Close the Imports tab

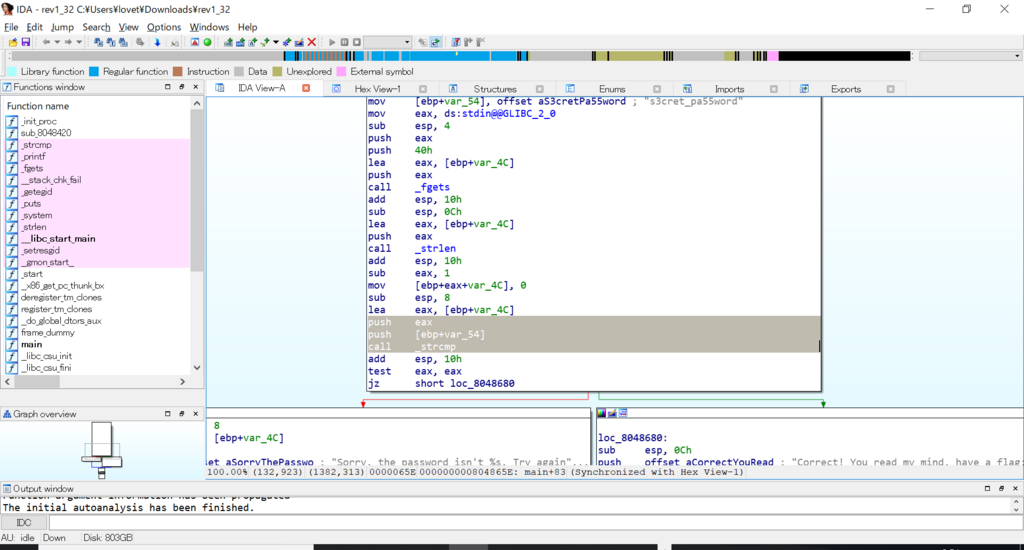774,89
